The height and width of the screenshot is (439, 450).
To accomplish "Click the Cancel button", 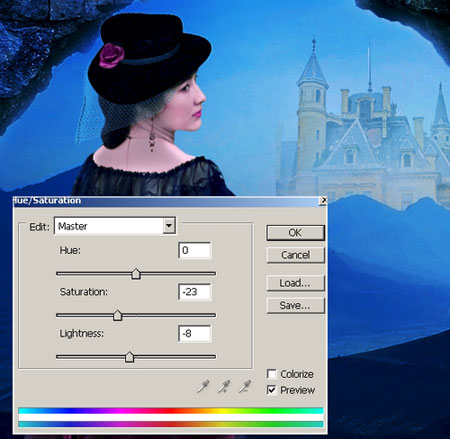I will [x=295, y=255].
